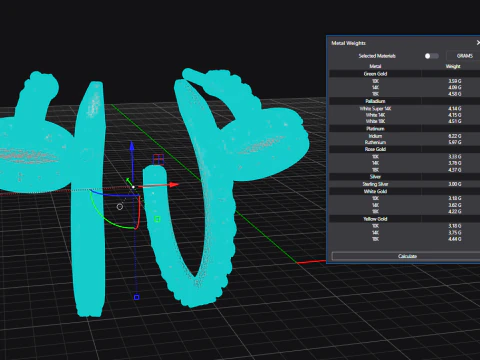
Task: Click the blue rotation arc of gizmo
Action: pos(113,194)
